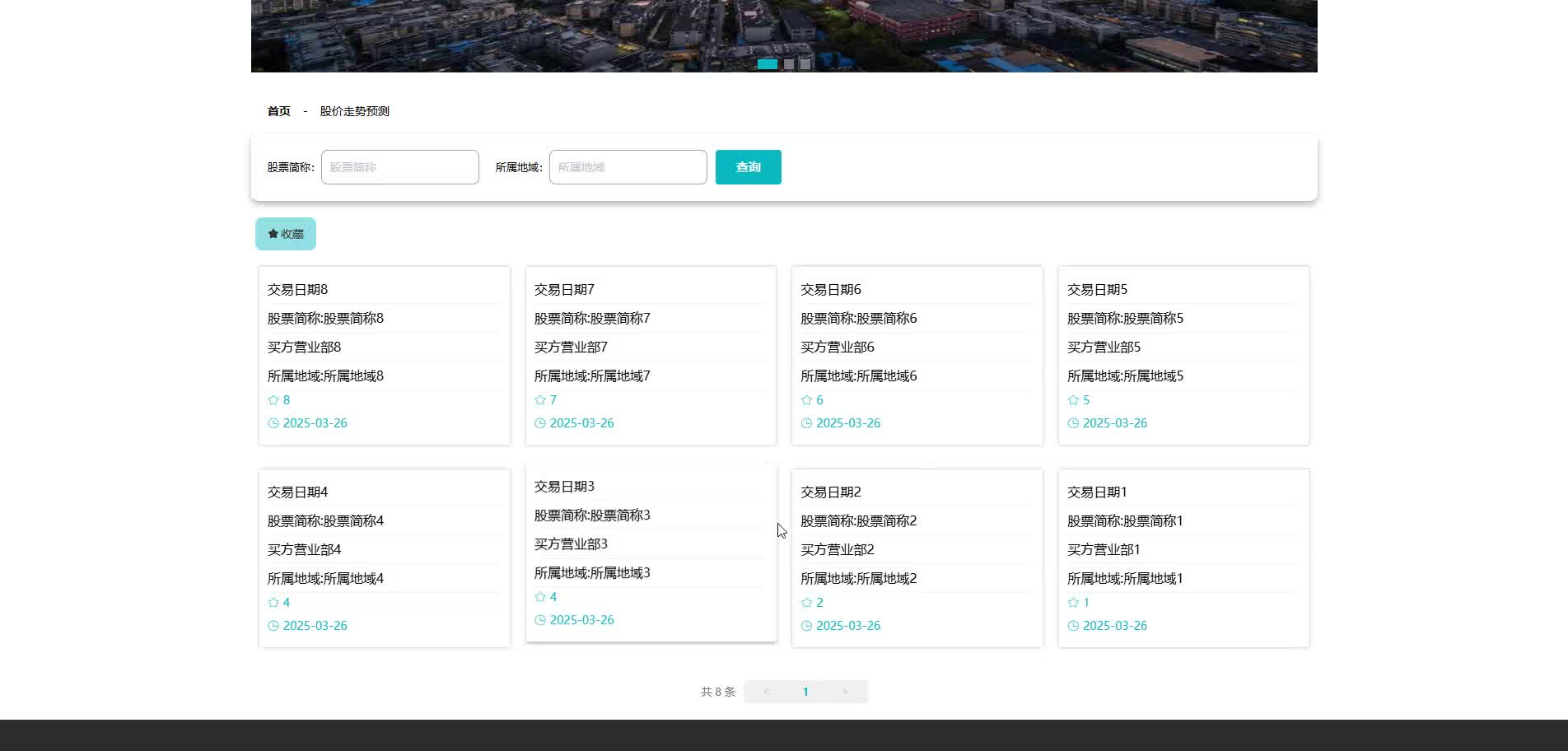The image size is (1568, 751).
Task: Open card titled 交易日期2
Action: [917, 558]
